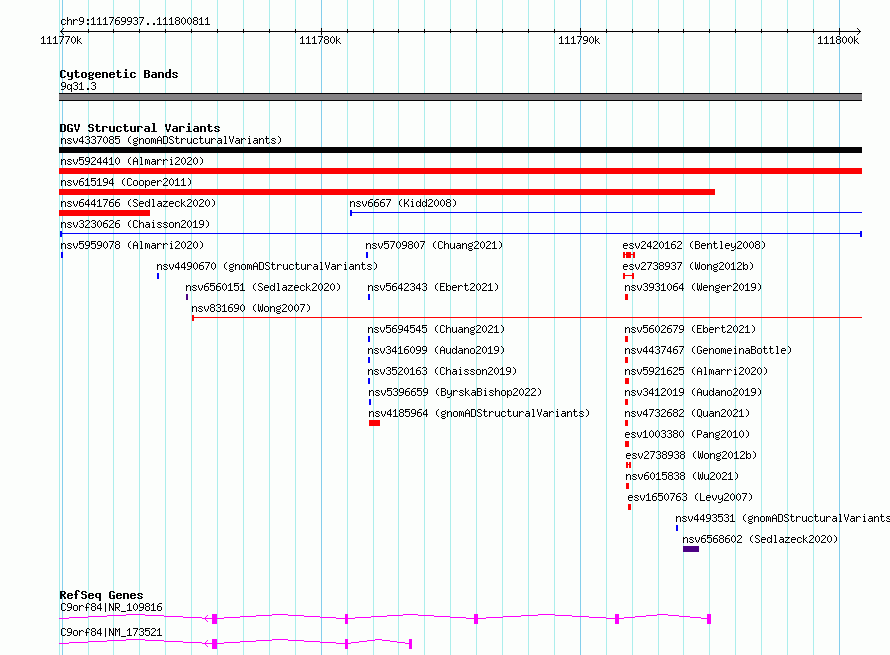
Task: Select the nsv5924410 (Almarri2020) variant label
Action: click(x=132, y=161)
